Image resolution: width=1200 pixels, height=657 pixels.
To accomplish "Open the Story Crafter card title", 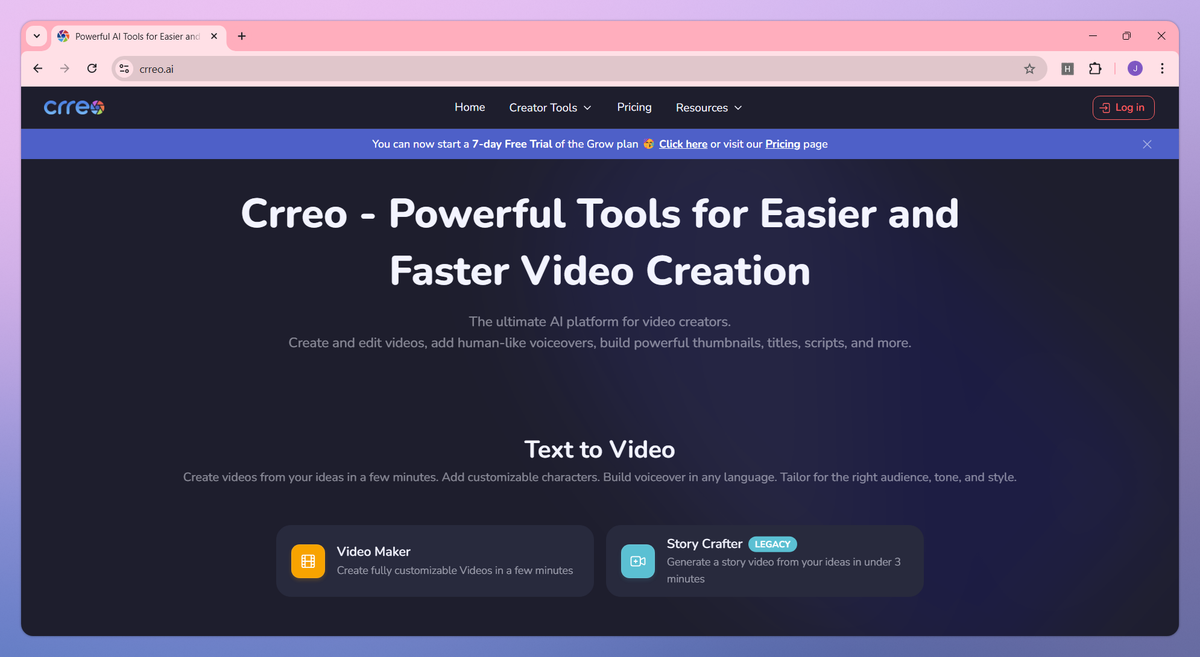I will (705, 544).
